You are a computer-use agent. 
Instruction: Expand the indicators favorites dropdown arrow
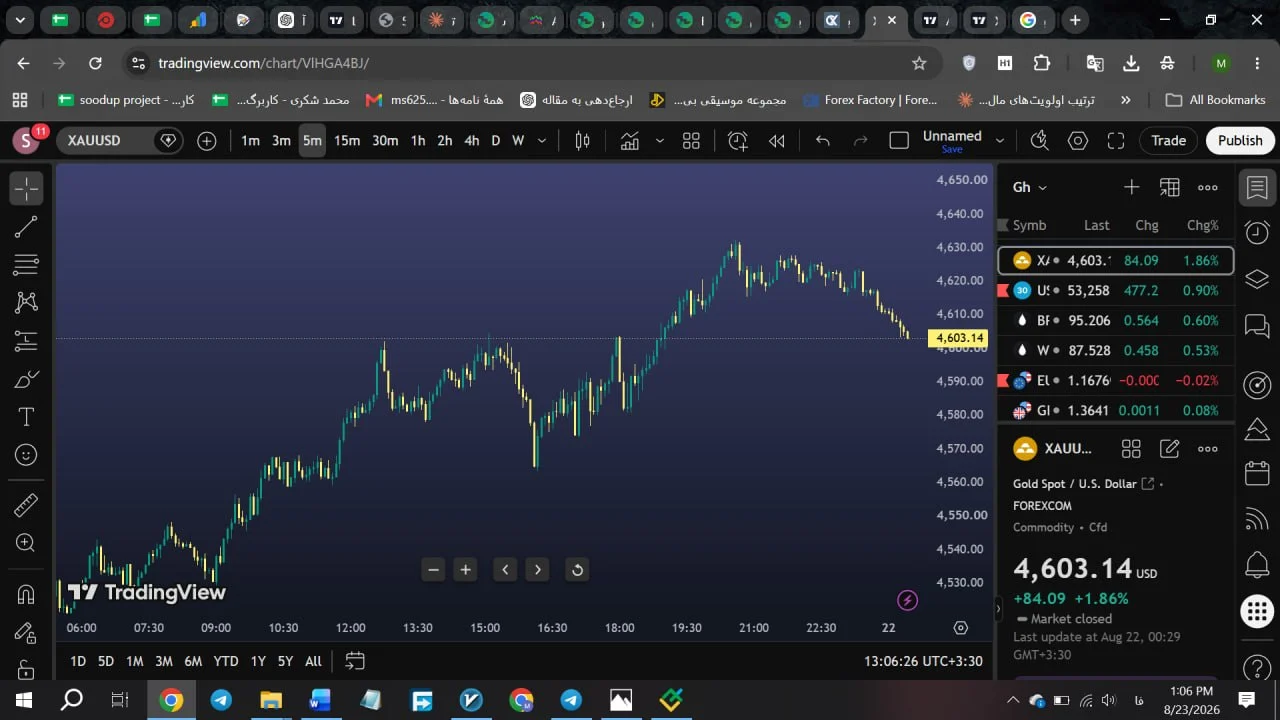tap(659, 141)
